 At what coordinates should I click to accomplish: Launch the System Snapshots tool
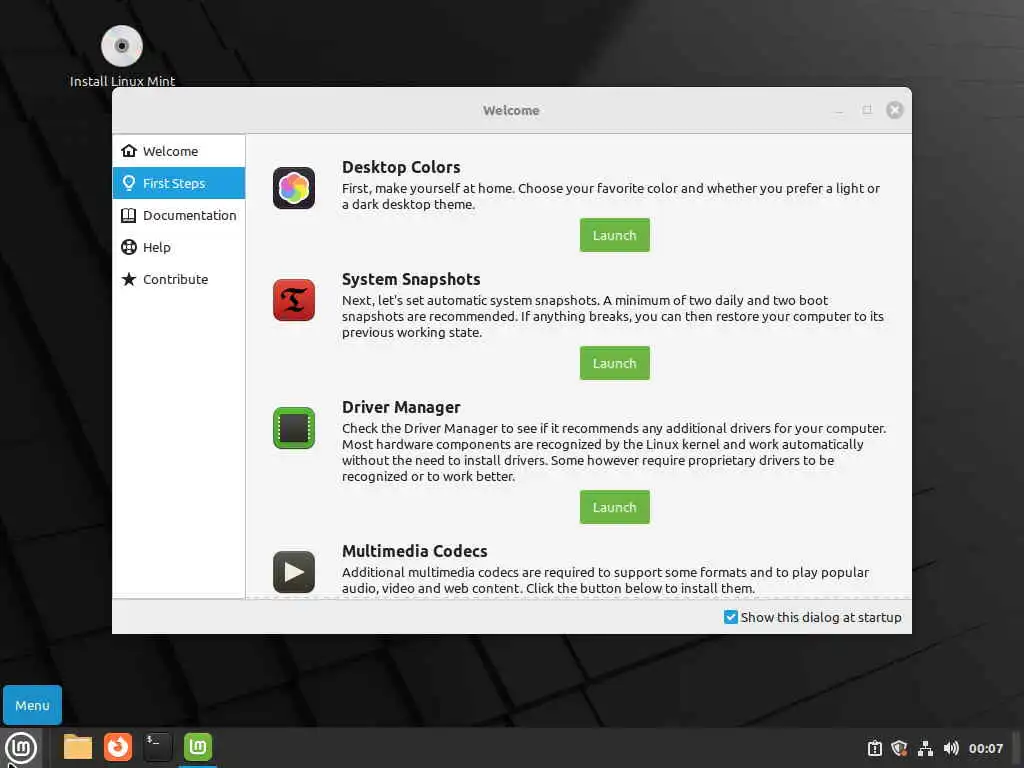(x=615, y=363)
